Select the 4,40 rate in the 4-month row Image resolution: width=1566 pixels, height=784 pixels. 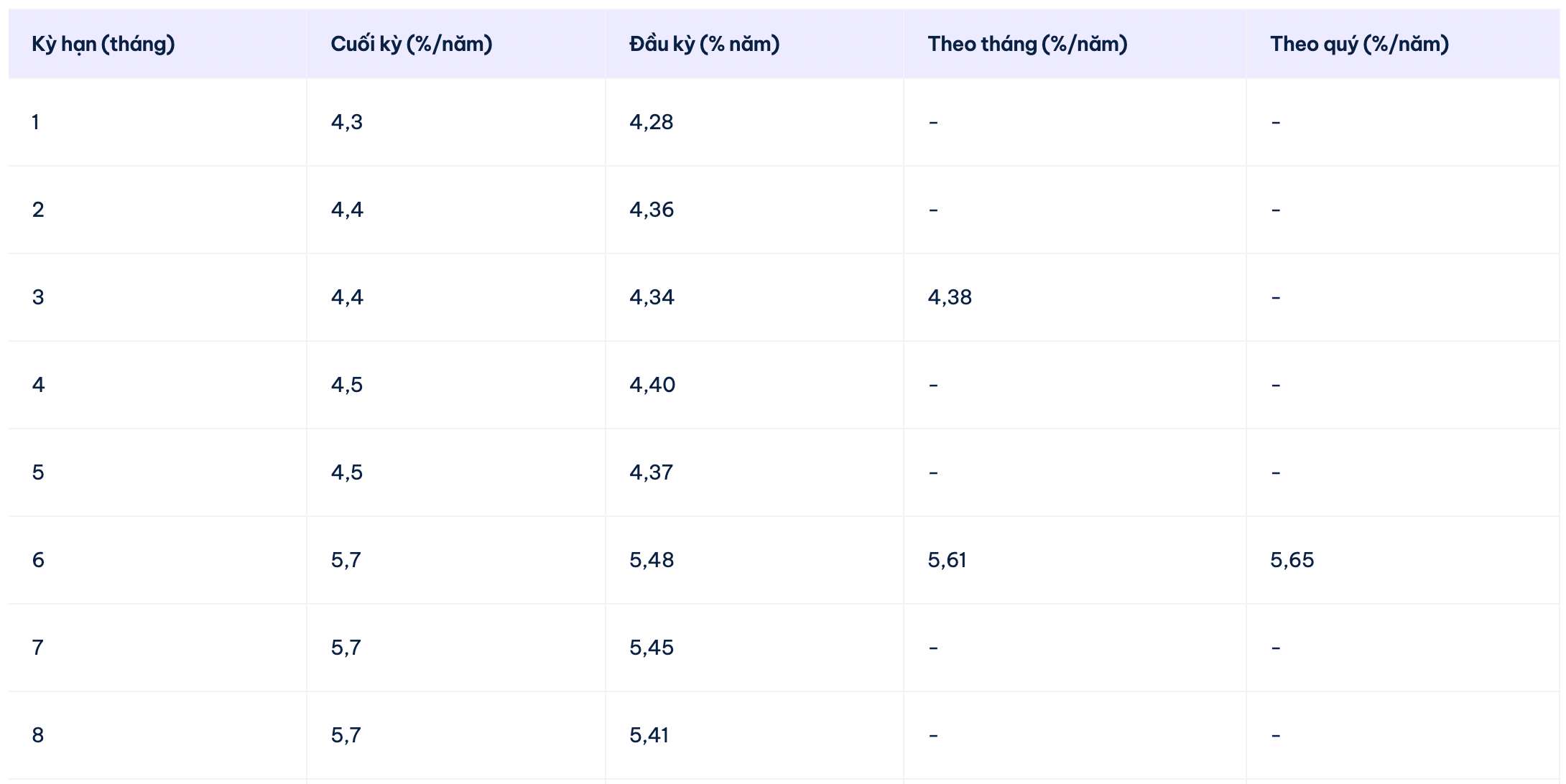(x=652, y=385)
